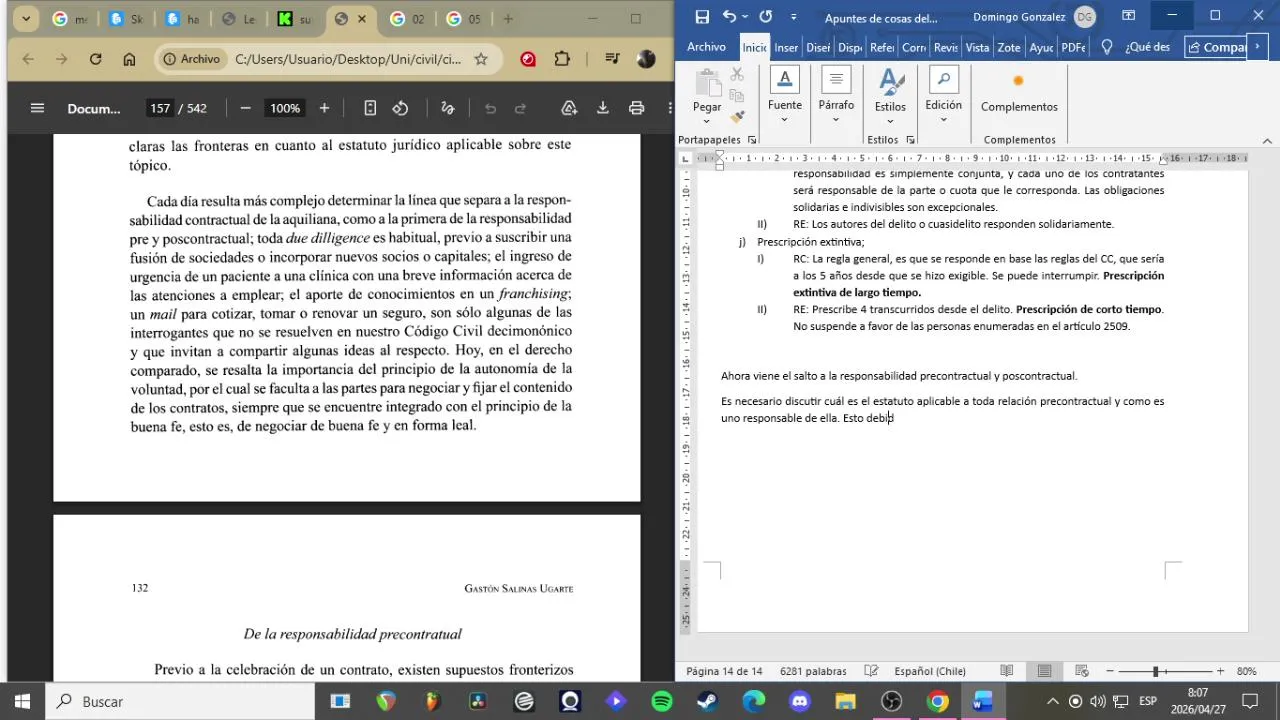
Task: Click the 80% zoom level in Word
Action: tap(1247, 671)
